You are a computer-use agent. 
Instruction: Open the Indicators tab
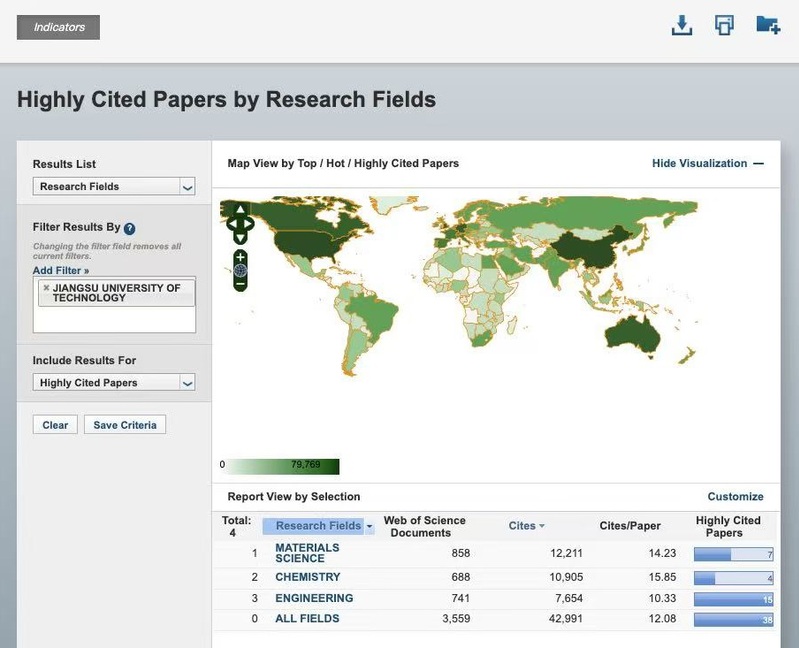point(58,27)
